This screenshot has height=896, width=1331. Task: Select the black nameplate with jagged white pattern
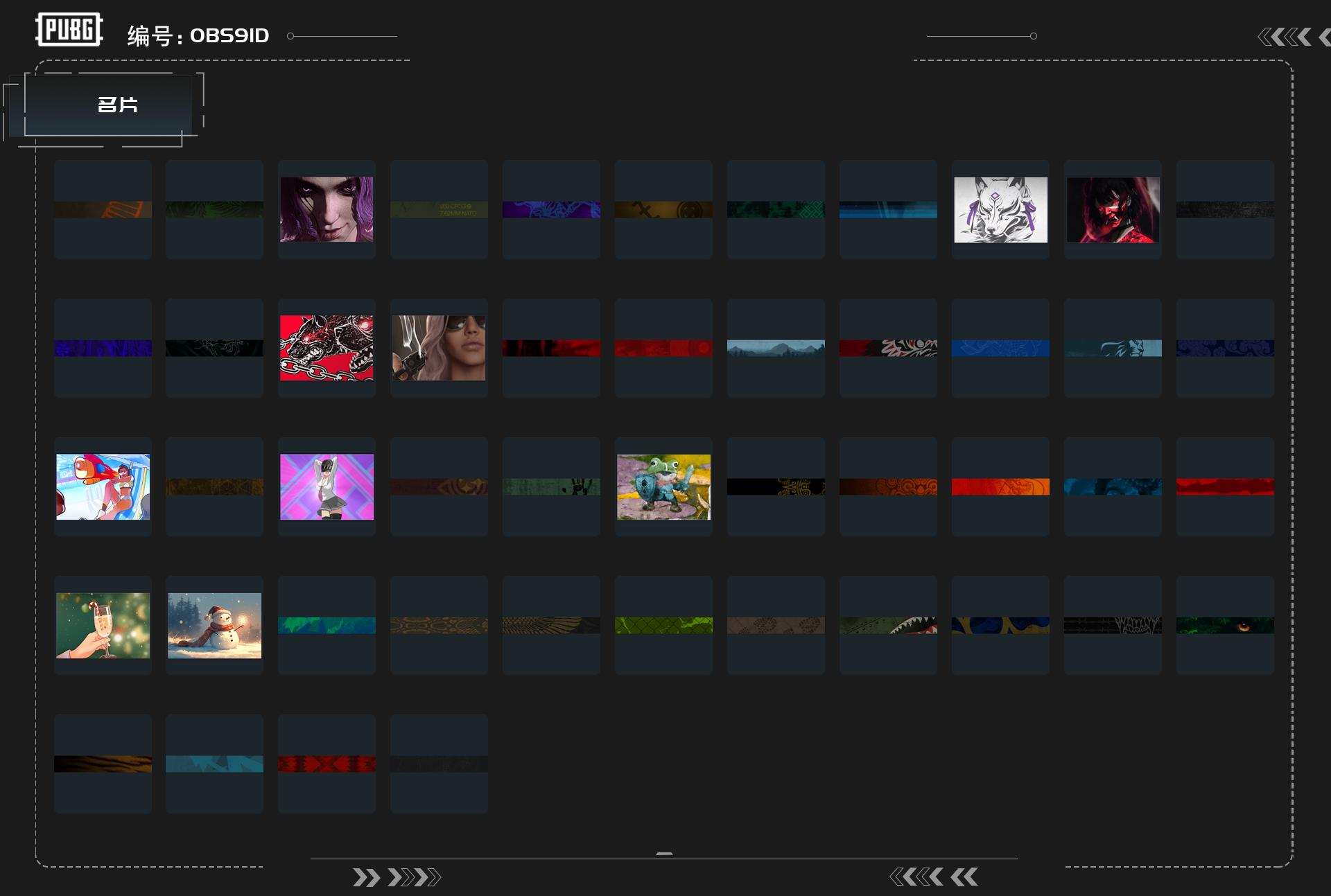coord(1113,625)
